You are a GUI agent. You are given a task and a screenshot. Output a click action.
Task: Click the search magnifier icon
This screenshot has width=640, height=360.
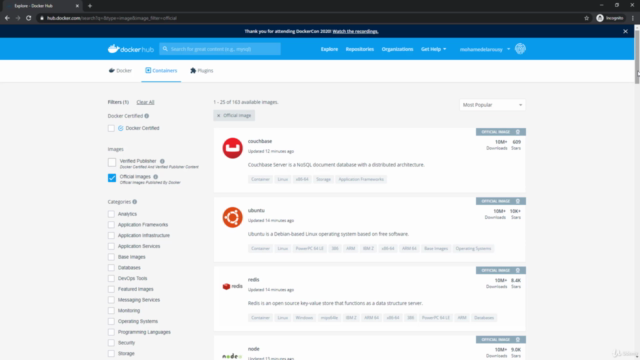coord(165,49)
